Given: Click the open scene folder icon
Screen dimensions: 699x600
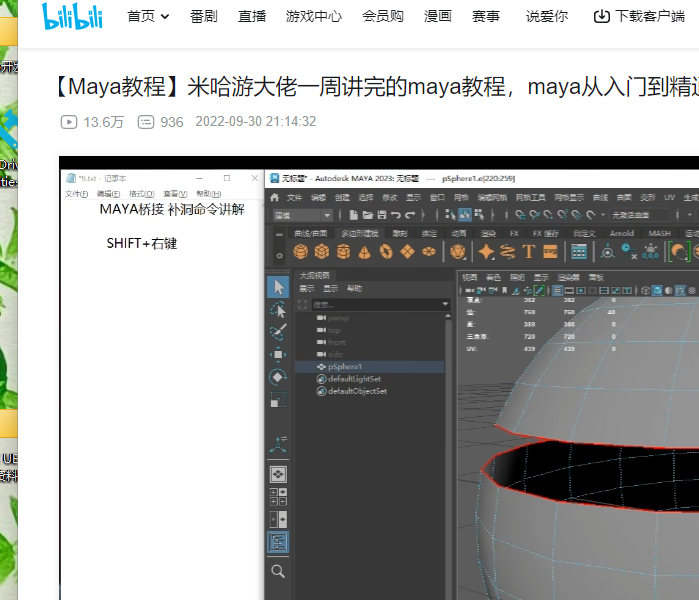Looking at the screenshot, I should pos(368,215).
